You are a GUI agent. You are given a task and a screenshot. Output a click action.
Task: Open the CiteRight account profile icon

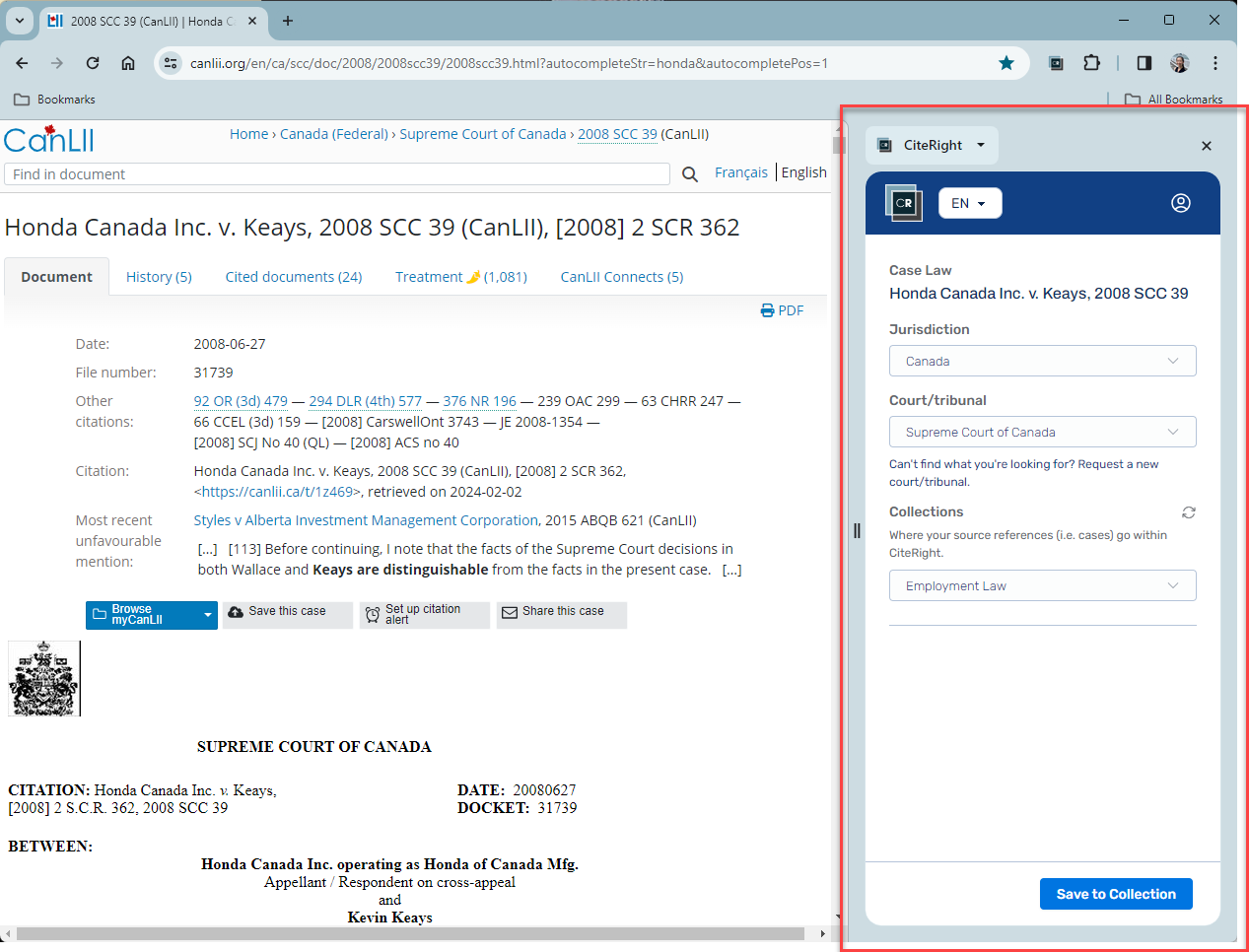point(1181,203)
